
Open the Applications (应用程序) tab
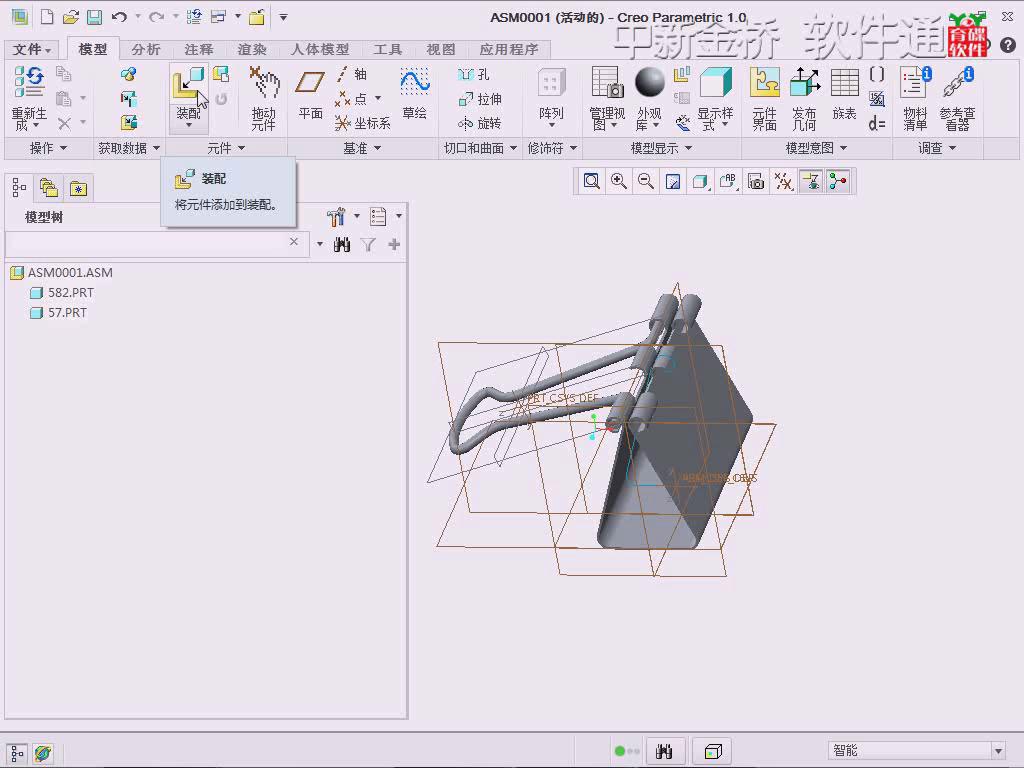pyautogui.click(x=509, y=49)
